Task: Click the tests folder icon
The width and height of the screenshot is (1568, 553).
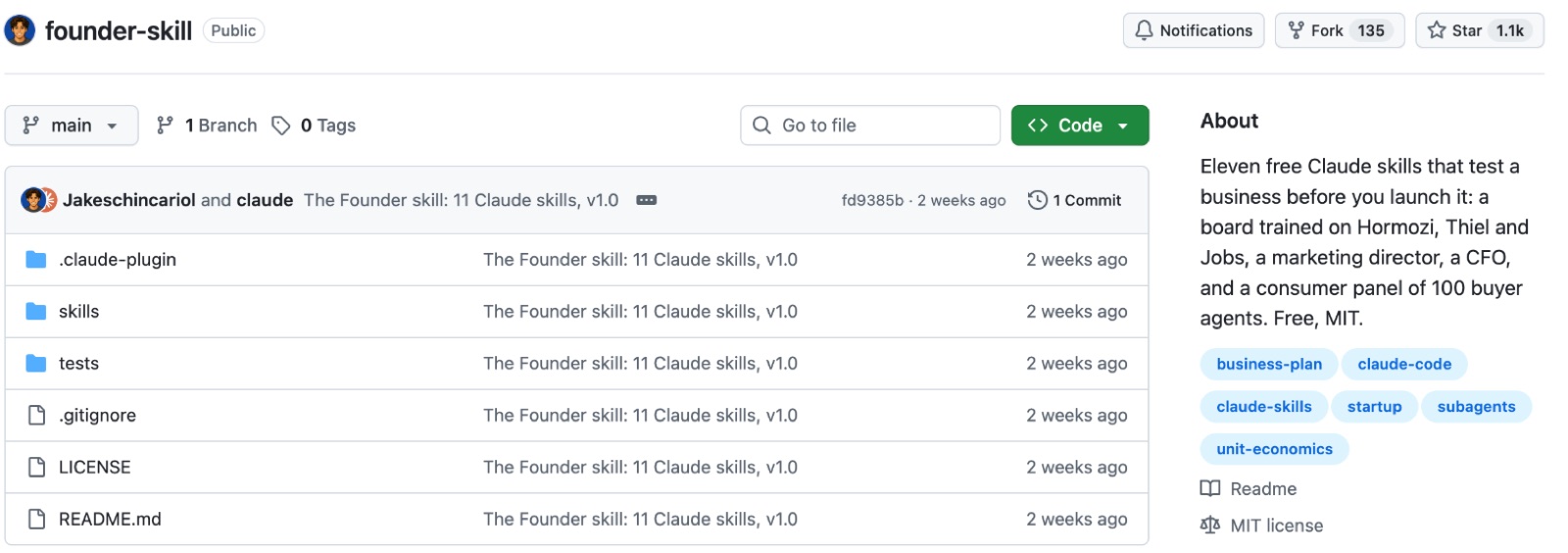Action: pyautogui.click(x=36, y=364)
